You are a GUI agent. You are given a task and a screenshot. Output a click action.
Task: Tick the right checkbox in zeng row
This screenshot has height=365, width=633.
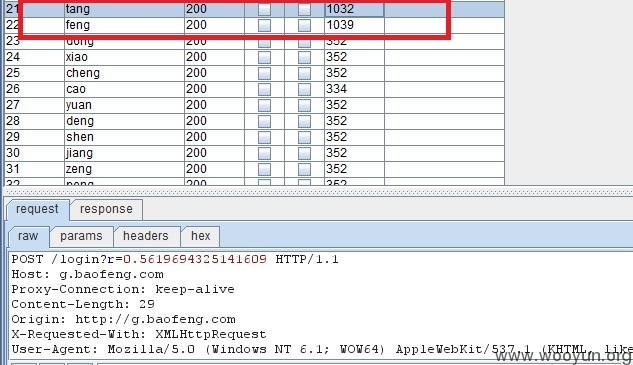point(304,169)
